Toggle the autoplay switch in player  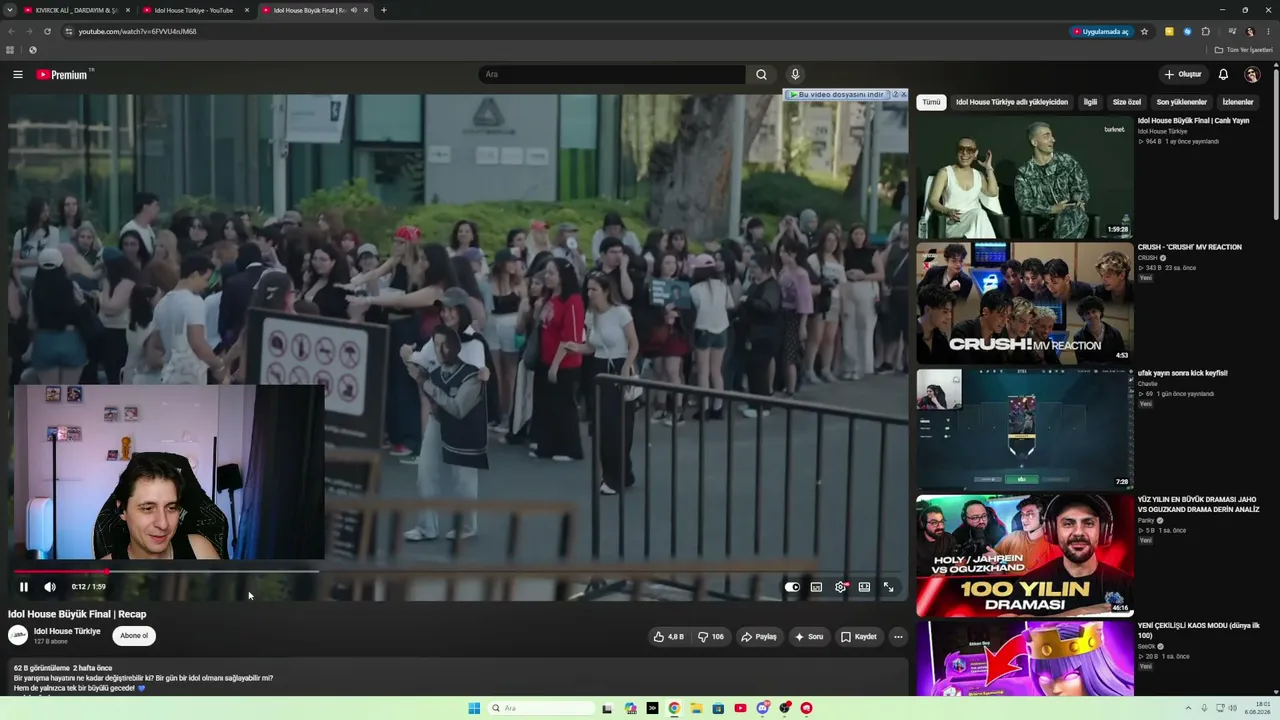point(792,587)
